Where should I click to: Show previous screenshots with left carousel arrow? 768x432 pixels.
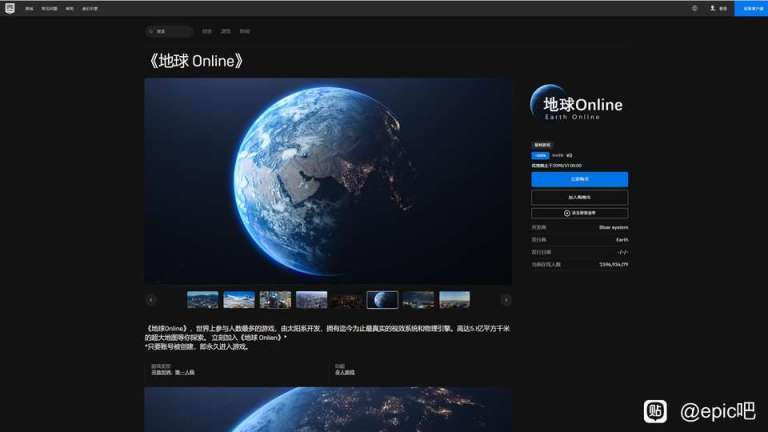coord(151,300)
